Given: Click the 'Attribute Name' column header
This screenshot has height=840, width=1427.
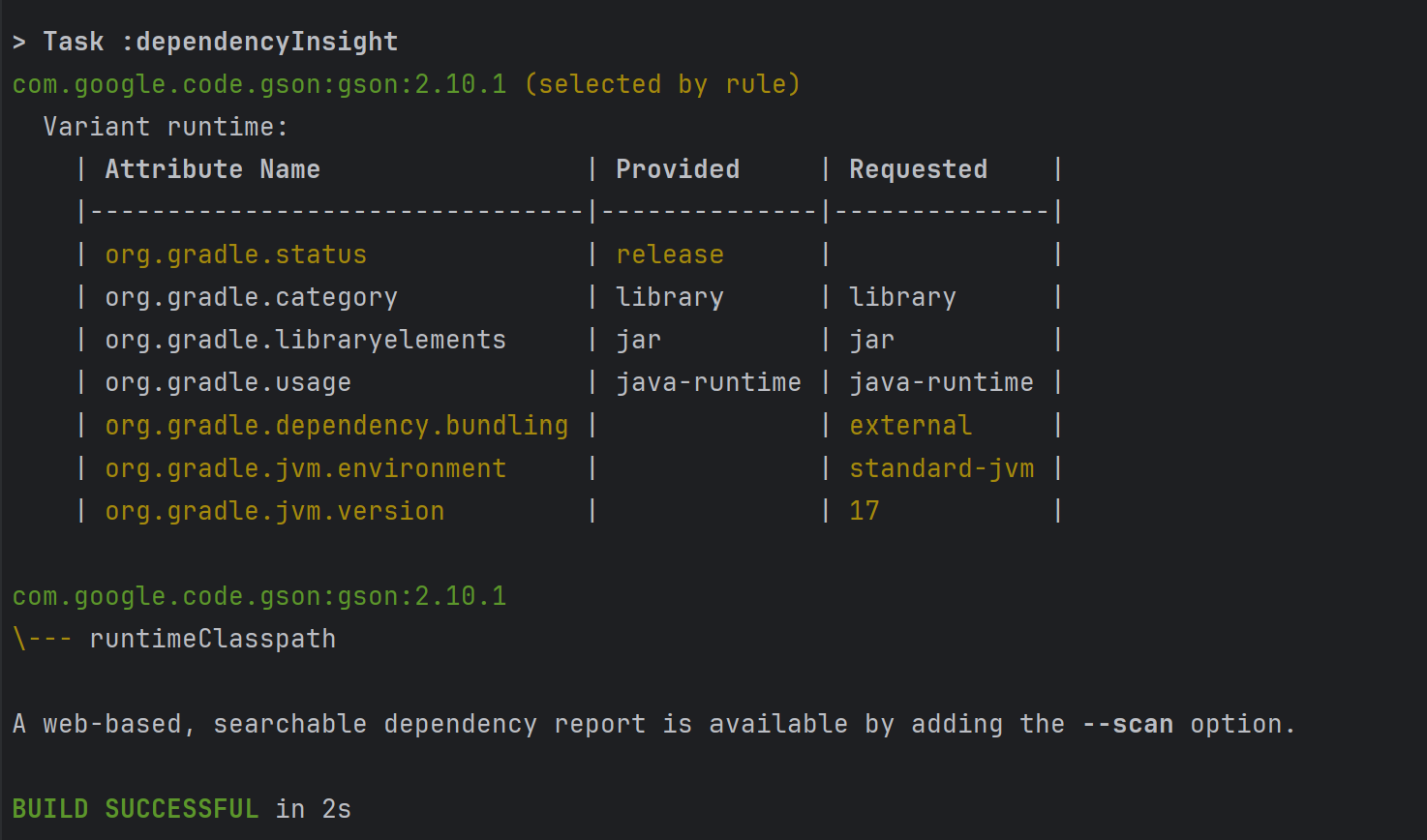Looking at the screenshot, I should point(212,169).
